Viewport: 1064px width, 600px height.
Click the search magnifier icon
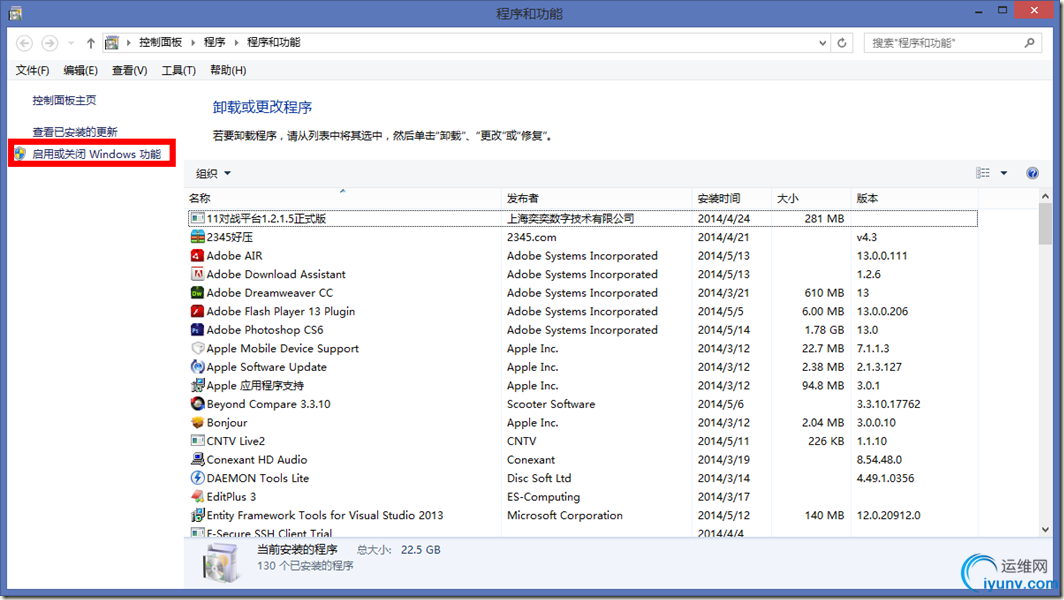tap(1029, 43)
